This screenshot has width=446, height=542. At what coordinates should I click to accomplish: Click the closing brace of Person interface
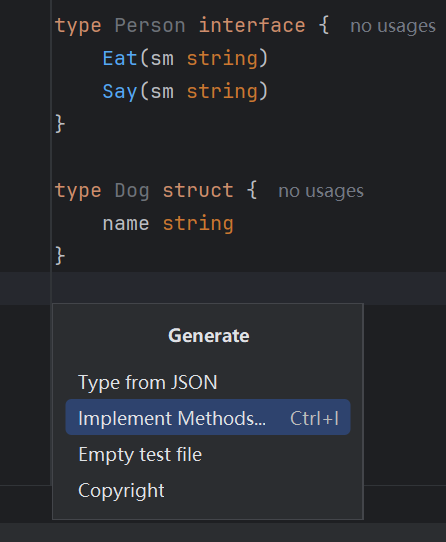[x=60, y=124]
